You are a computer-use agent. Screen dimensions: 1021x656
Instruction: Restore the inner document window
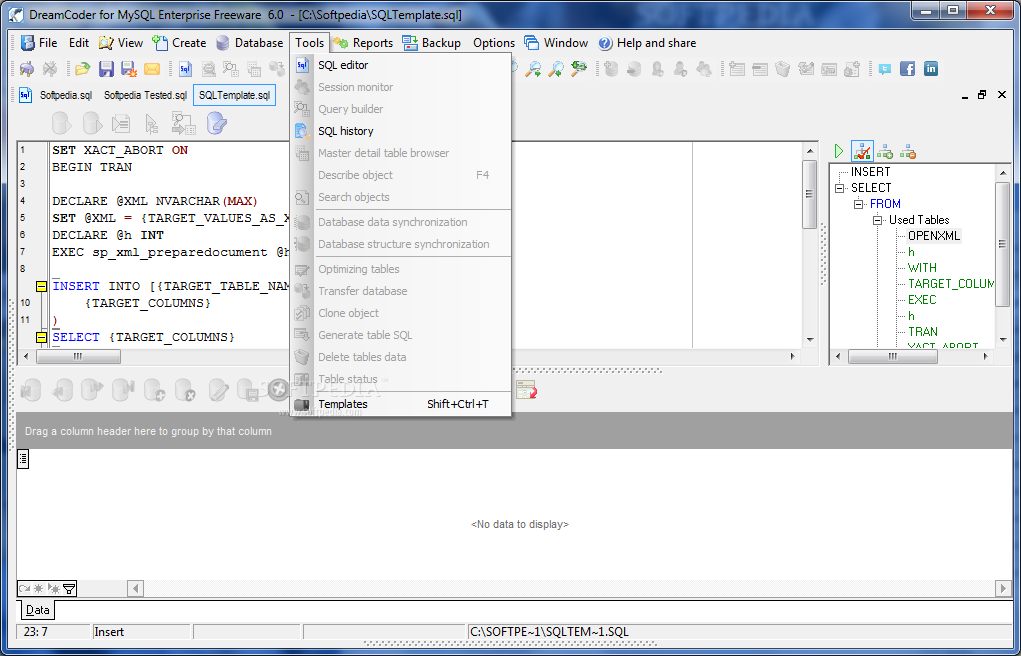point(982,95)
